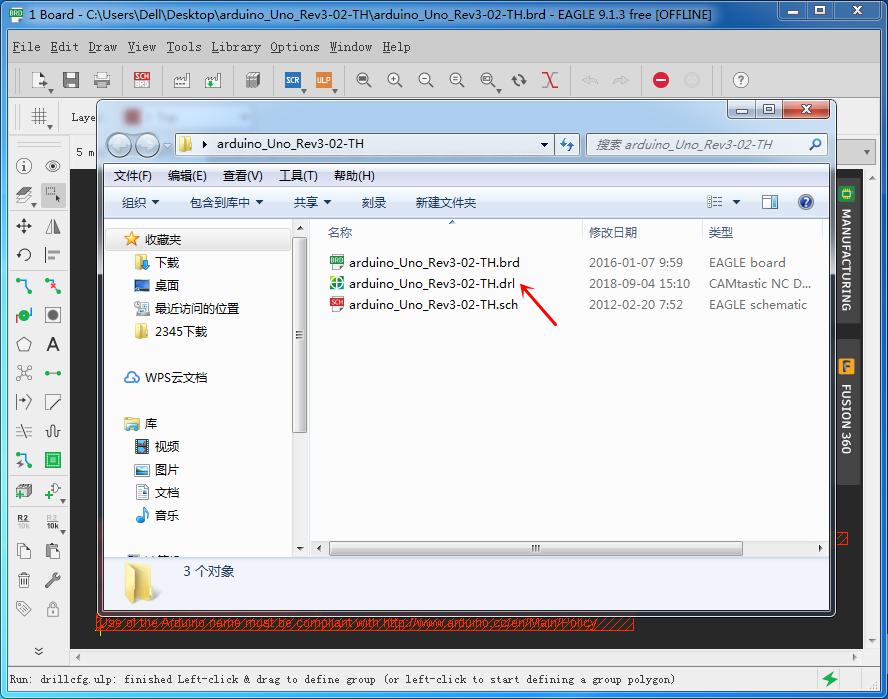Select the Polygon tool
This screenshot has width=888, height=699.
pos(24,344)
